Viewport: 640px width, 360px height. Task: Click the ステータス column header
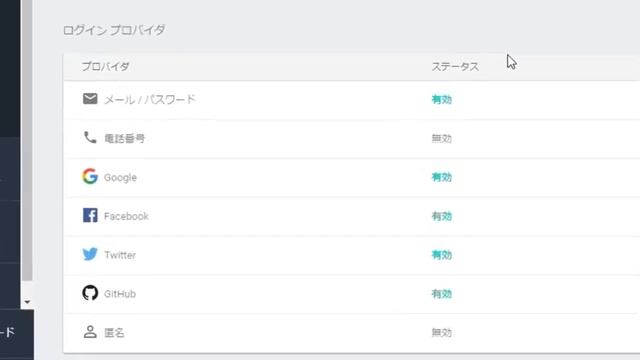455,67
